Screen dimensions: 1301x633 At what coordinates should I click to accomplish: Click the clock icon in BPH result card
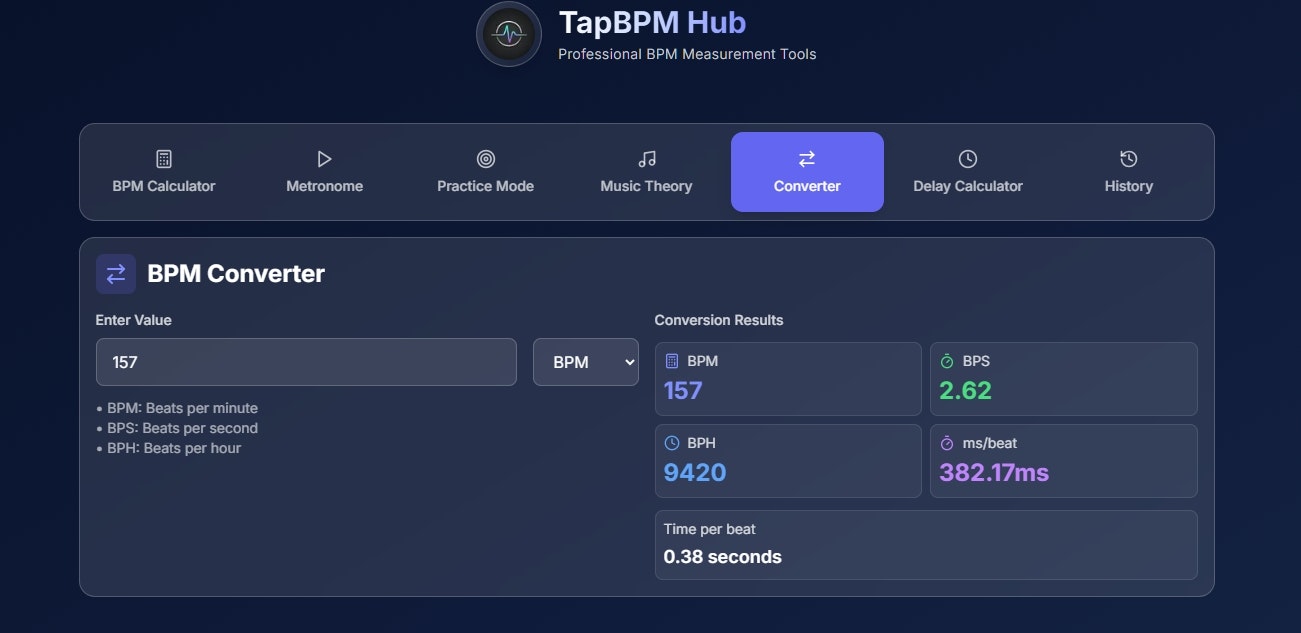click(x=672, y=443)
